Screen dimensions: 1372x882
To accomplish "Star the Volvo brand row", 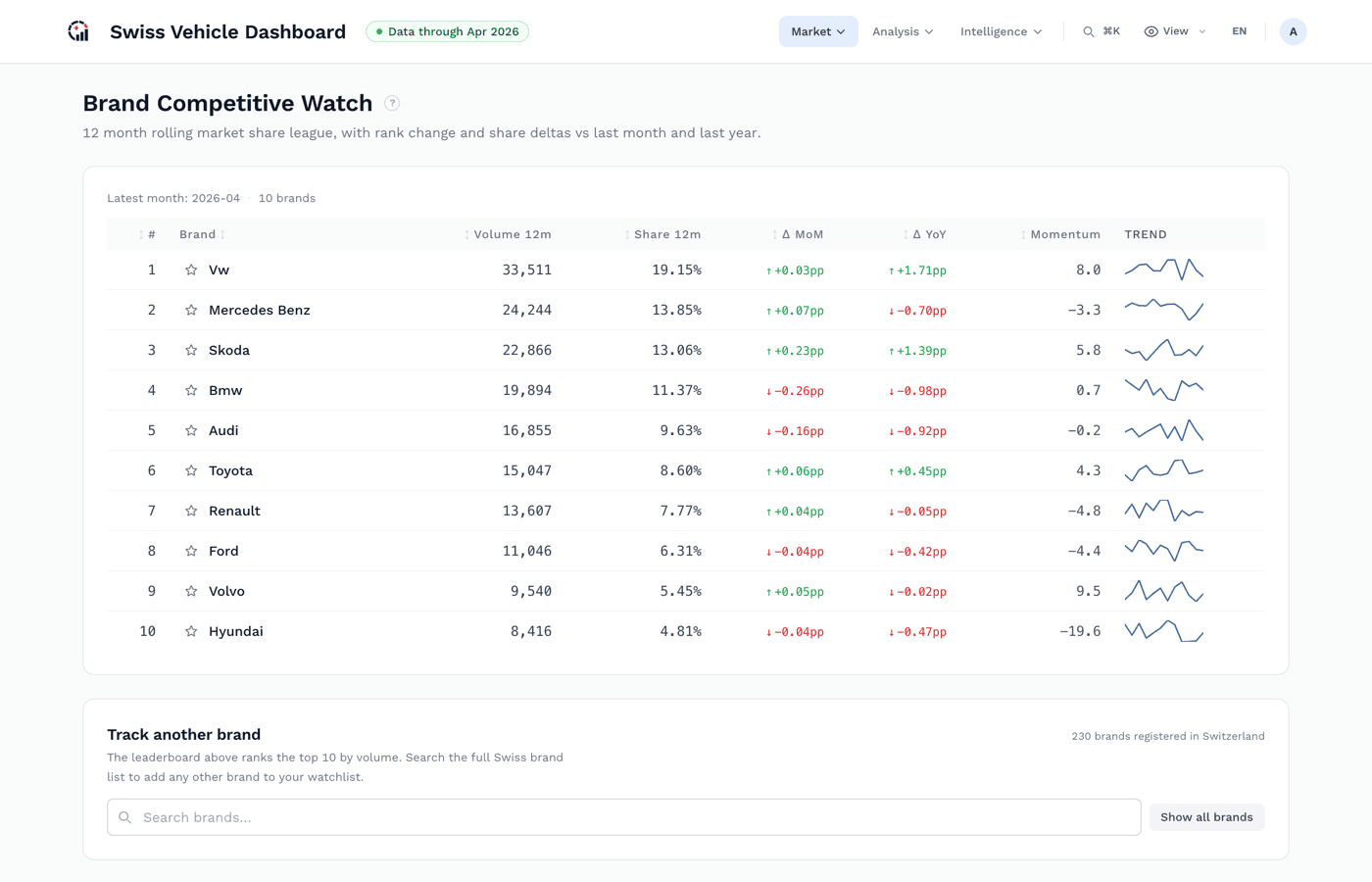I will point(191,591).
